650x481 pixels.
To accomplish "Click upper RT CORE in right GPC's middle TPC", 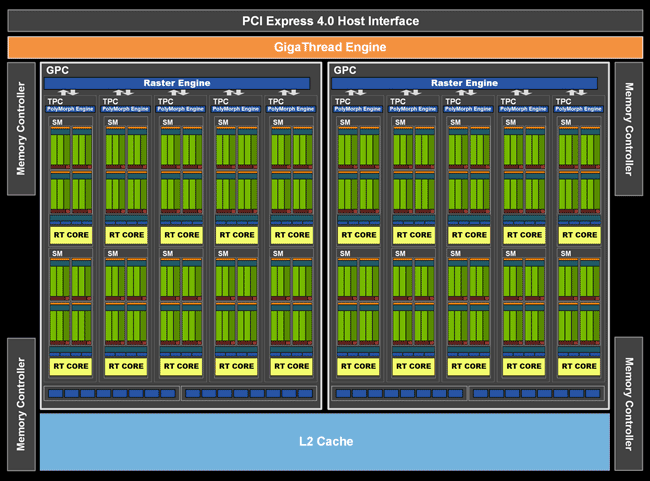I will pos(469,235).
